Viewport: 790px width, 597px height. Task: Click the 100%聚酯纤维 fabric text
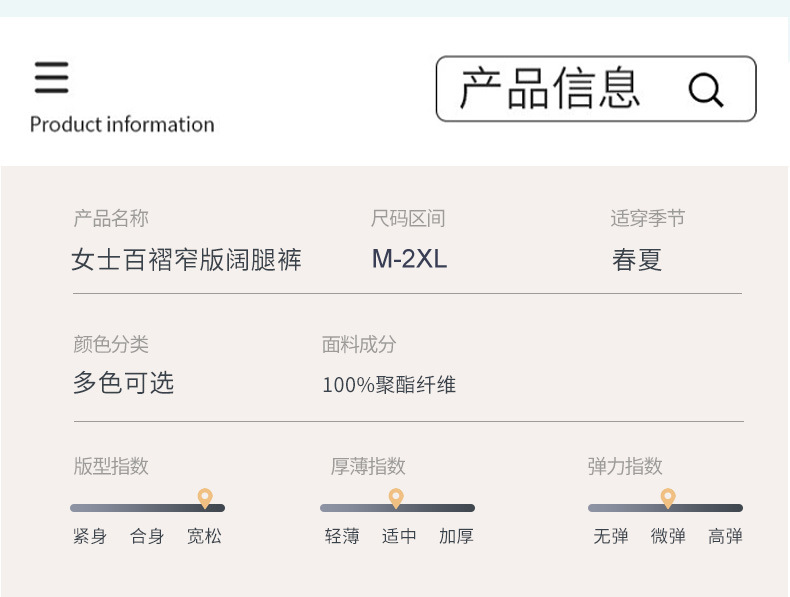tap(389, 384)
